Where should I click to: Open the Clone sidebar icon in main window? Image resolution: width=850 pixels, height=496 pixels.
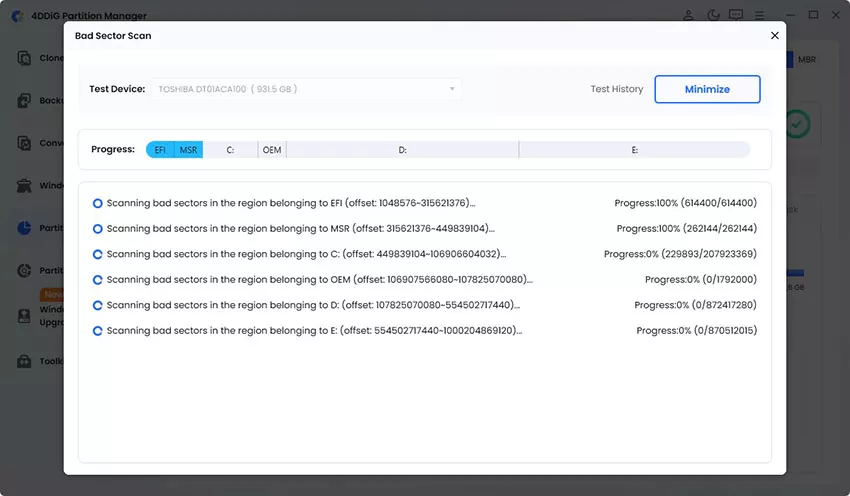[24, 57]
